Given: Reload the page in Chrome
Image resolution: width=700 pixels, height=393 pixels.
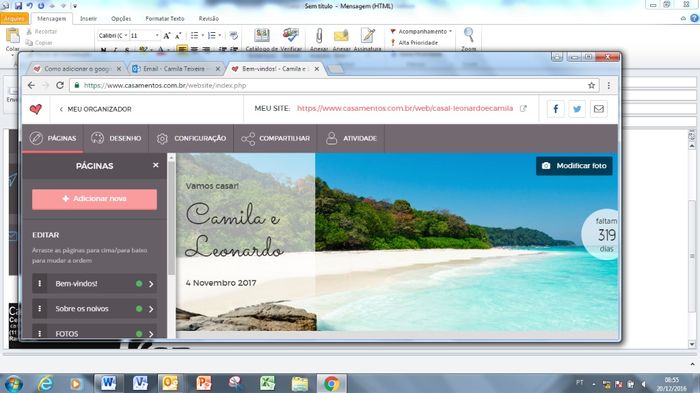Looking at the screenshot, I should [x=60, y=85].
